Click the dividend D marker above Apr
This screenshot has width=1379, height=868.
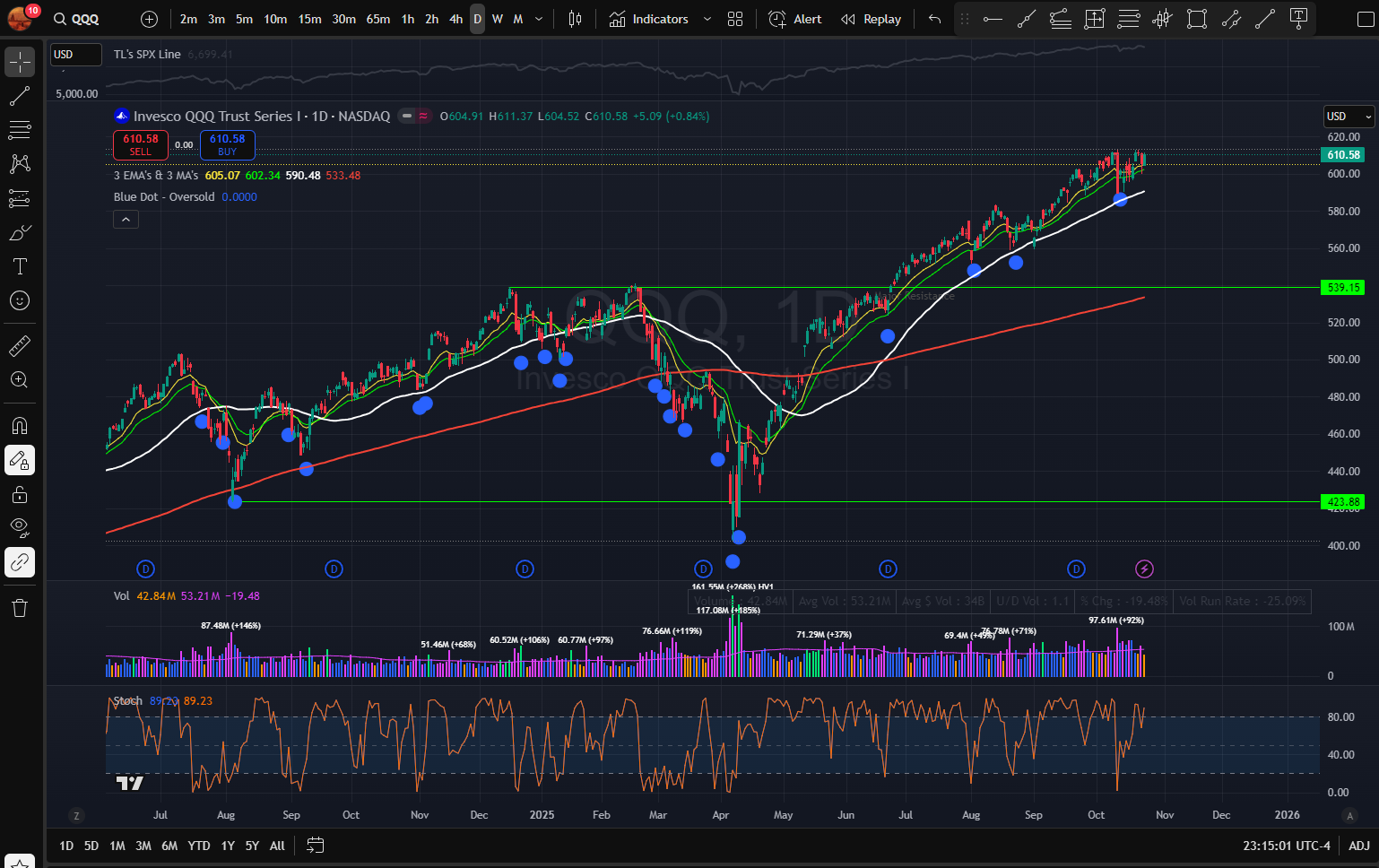(x=703, y=569)
